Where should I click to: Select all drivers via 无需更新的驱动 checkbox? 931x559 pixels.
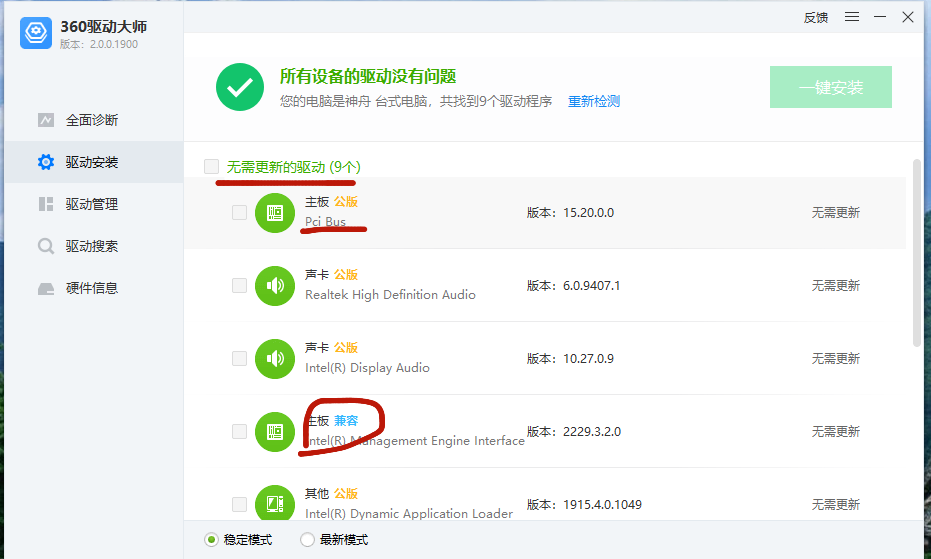211,166
